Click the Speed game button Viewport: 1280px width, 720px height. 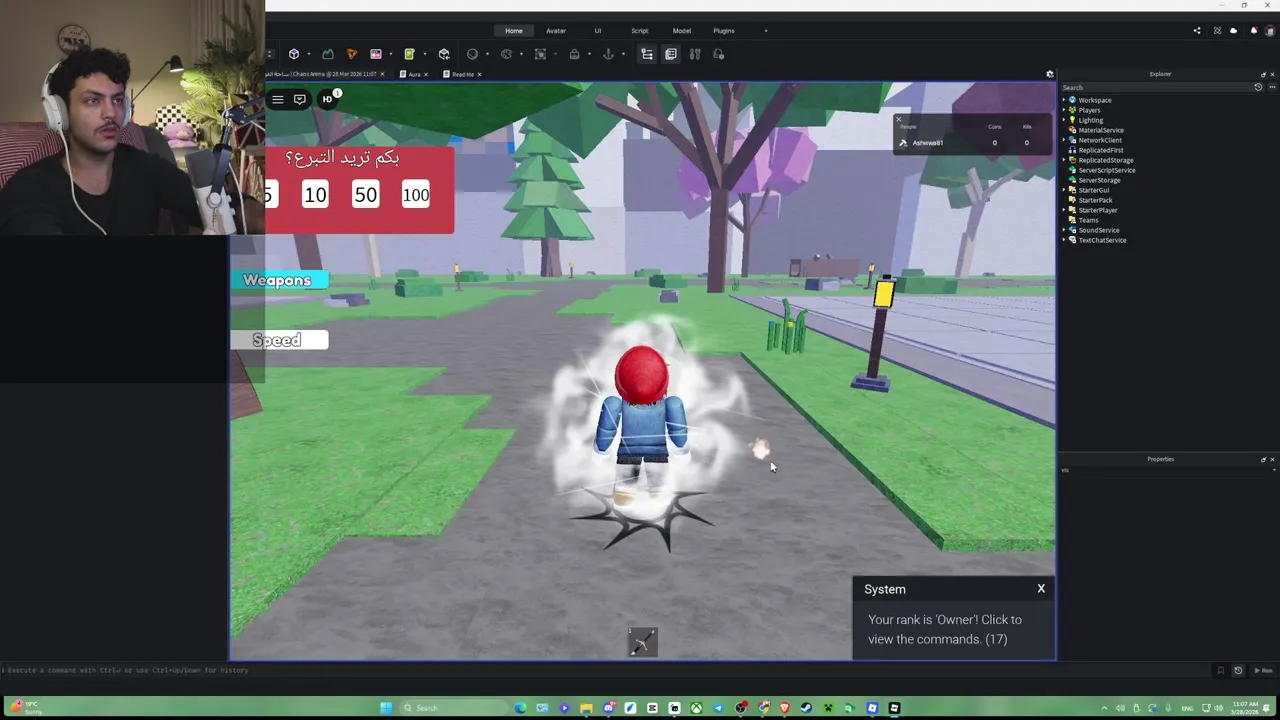point(279,340)
